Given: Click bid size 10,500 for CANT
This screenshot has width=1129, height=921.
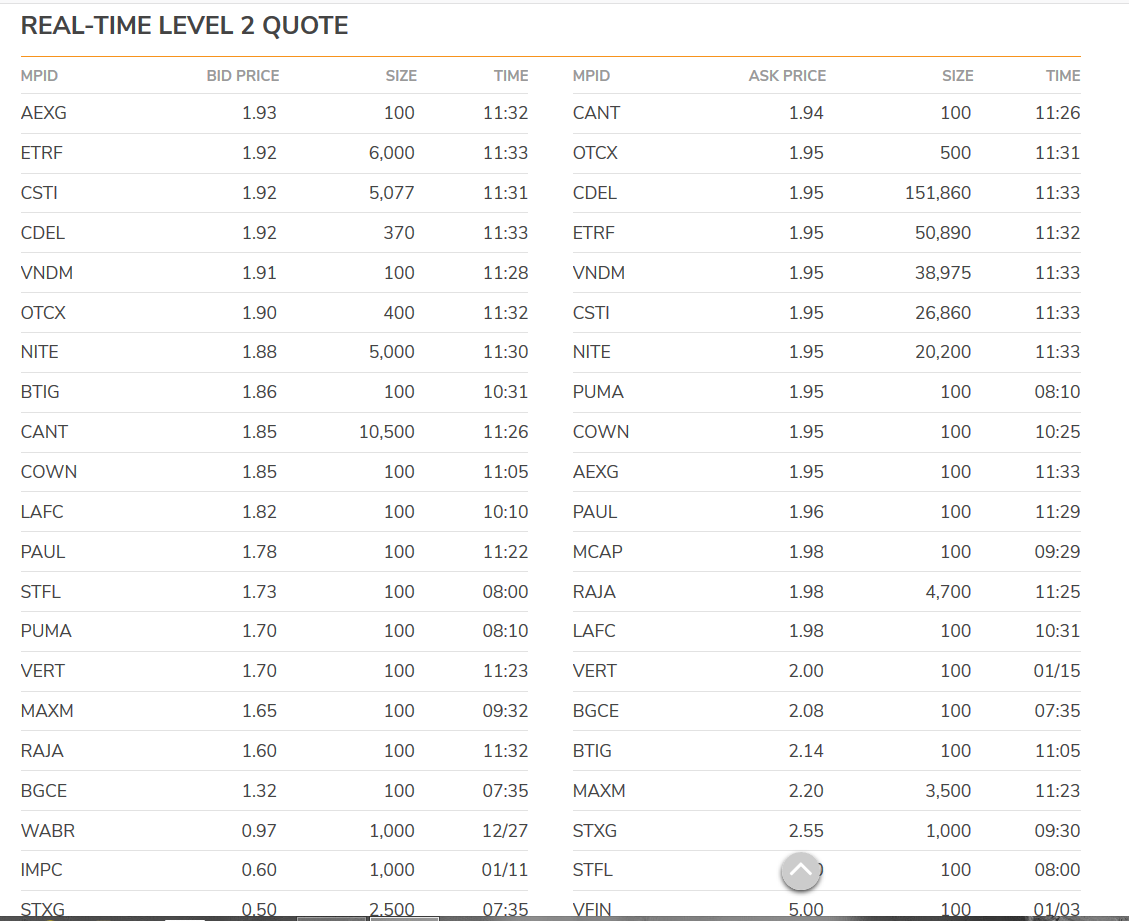Looking at the screenshot, I should (x=387, y=432).
